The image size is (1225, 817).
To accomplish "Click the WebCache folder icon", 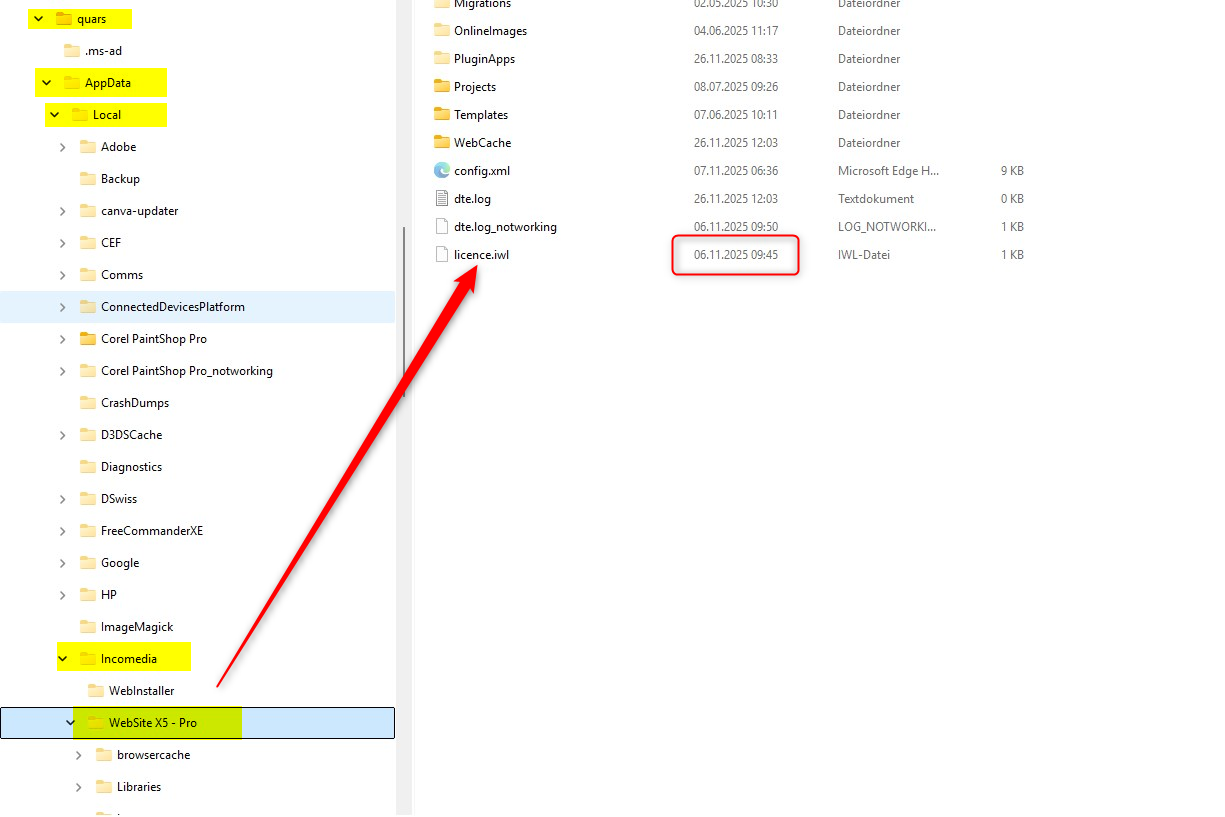I will (x=442, y=143).
